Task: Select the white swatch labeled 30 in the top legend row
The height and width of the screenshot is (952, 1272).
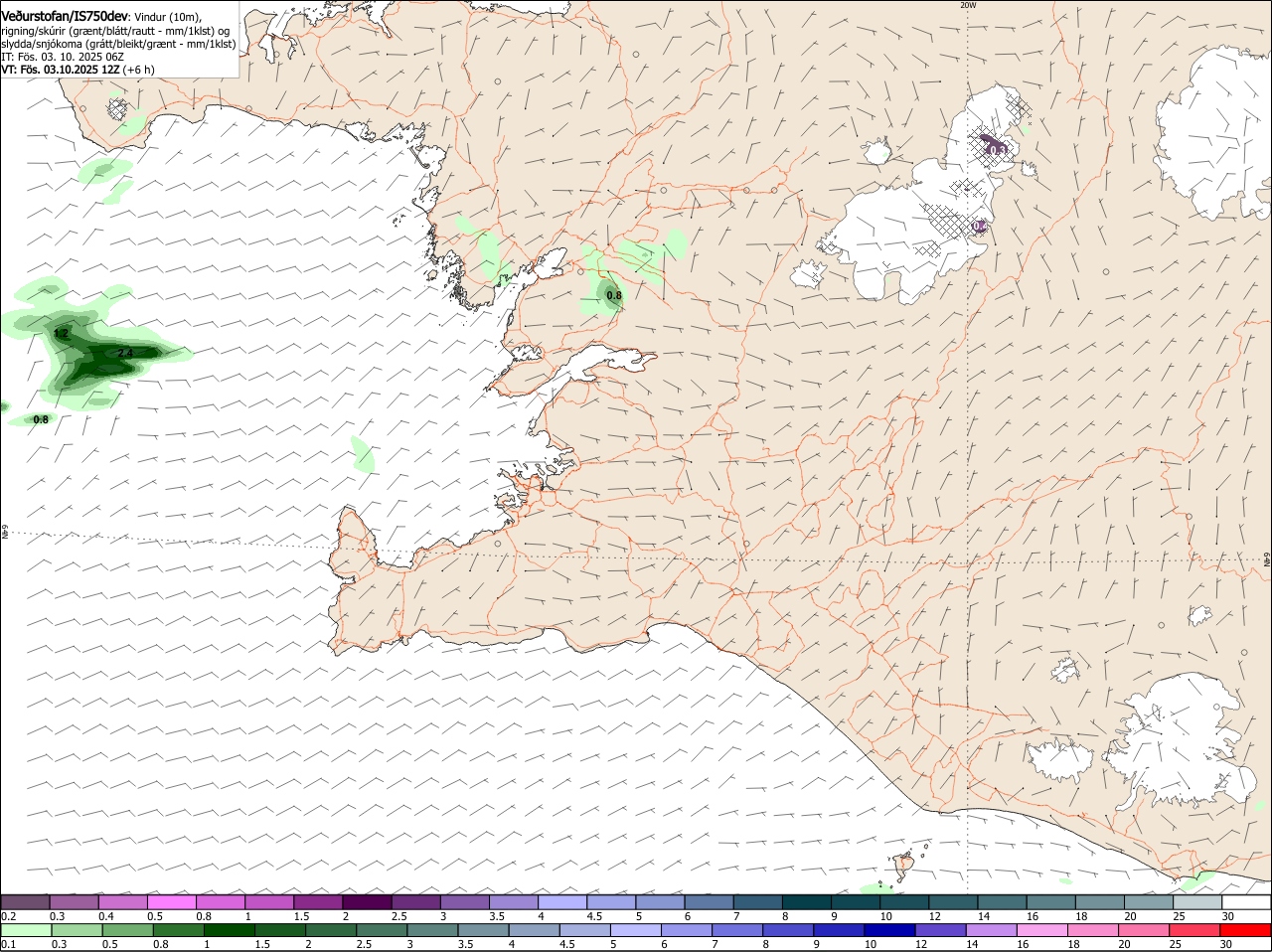Action: pos(1247,902)
